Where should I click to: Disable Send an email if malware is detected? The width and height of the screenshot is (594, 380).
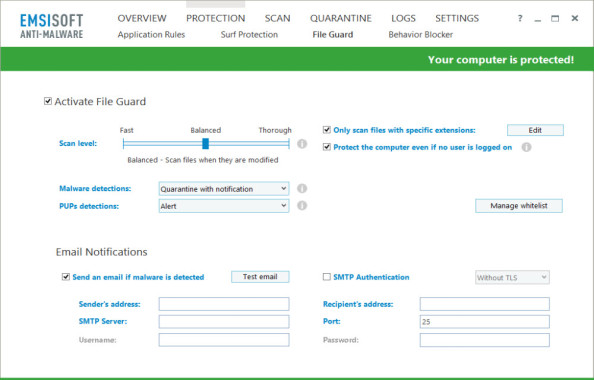(66, 277)
